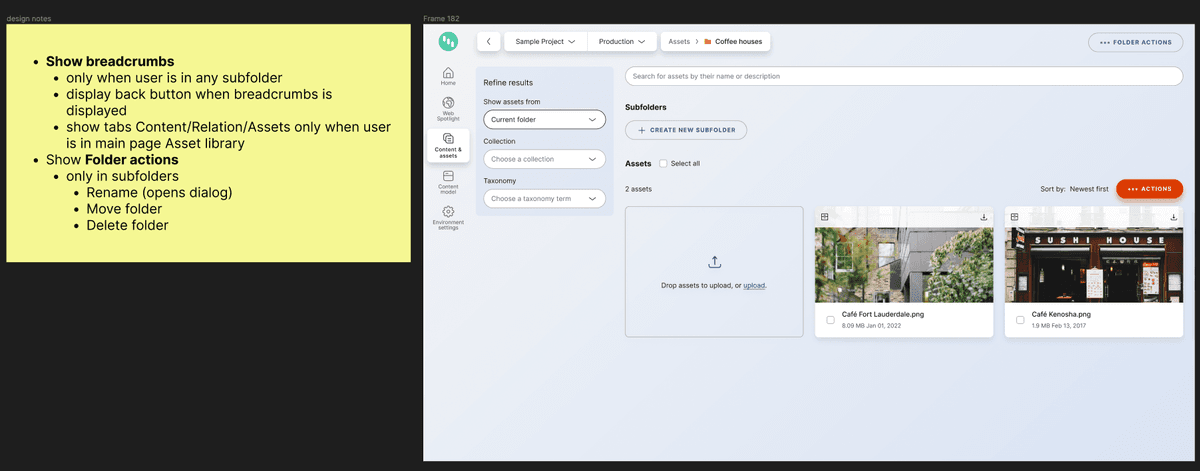Click download icon on Café Fort Lauderdale card
The image size is (1200, 471).
pyautogui.click(x=983, y=217)
